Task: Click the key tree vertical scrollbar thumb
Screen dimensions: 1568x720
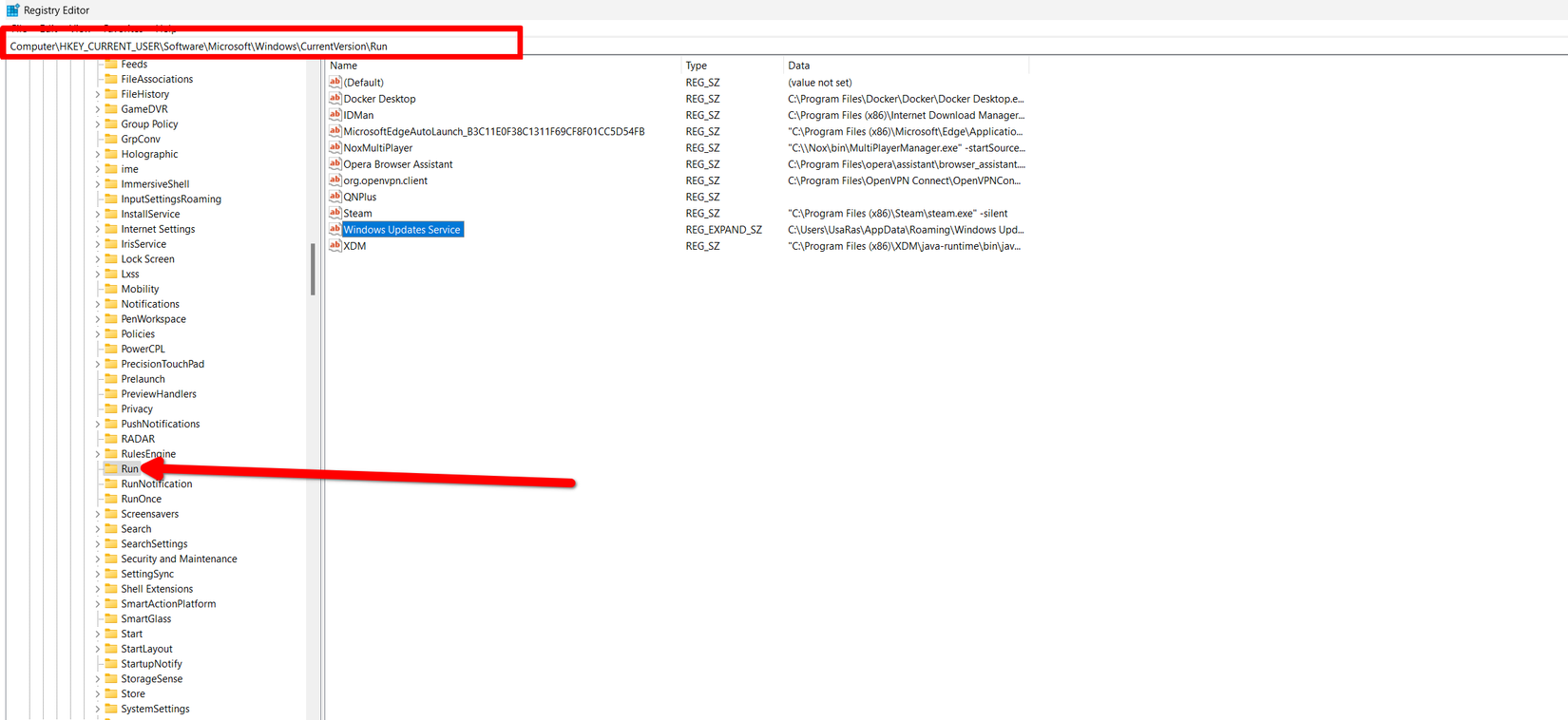Action: (313, 270)
